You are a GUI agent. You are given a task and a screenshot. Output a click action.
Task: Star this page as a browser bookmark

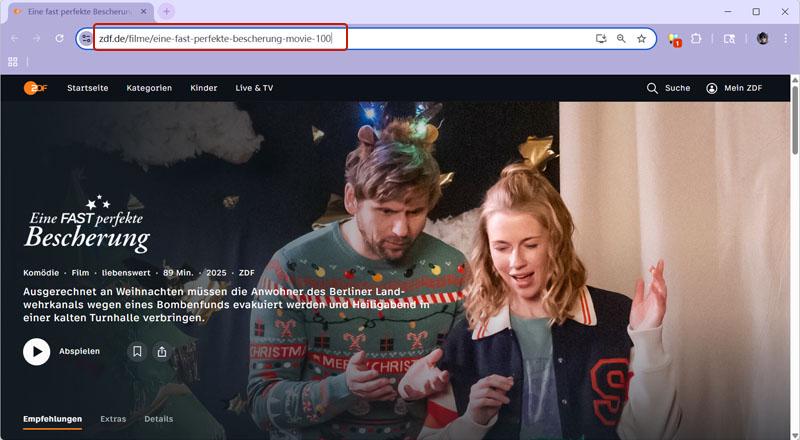[x=641, y=39]
